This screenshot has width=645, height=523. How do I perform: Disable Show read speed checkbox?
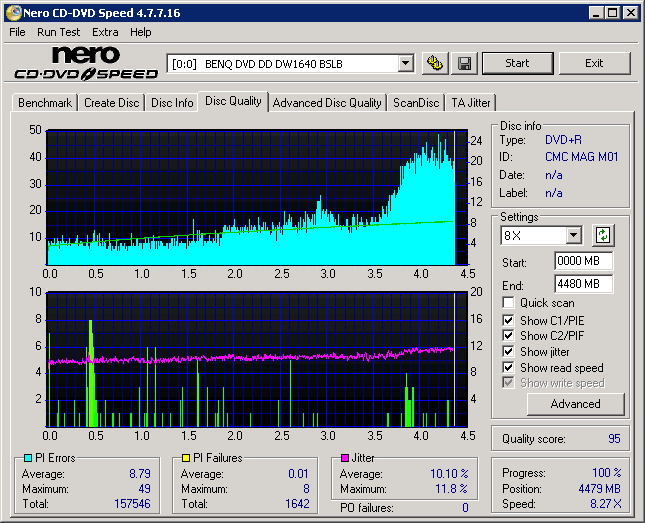tap(509, 368)
